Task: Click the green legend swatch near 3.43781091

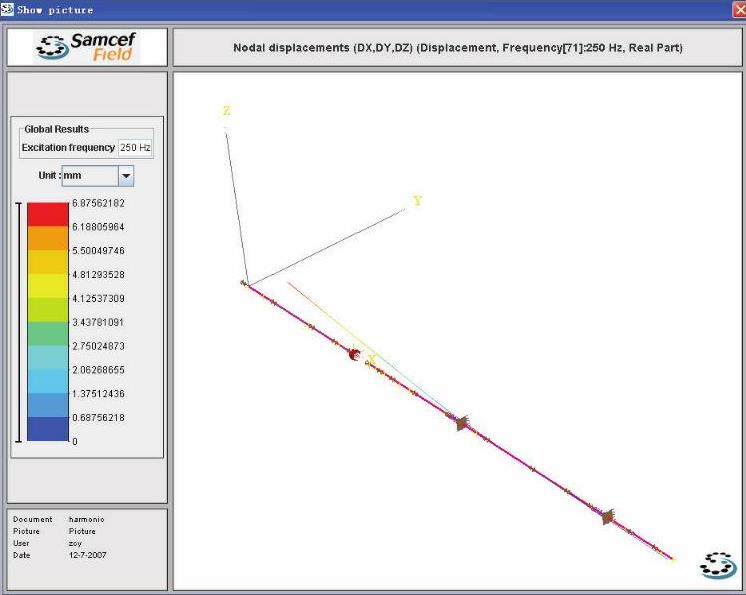Action: [47, 333]
